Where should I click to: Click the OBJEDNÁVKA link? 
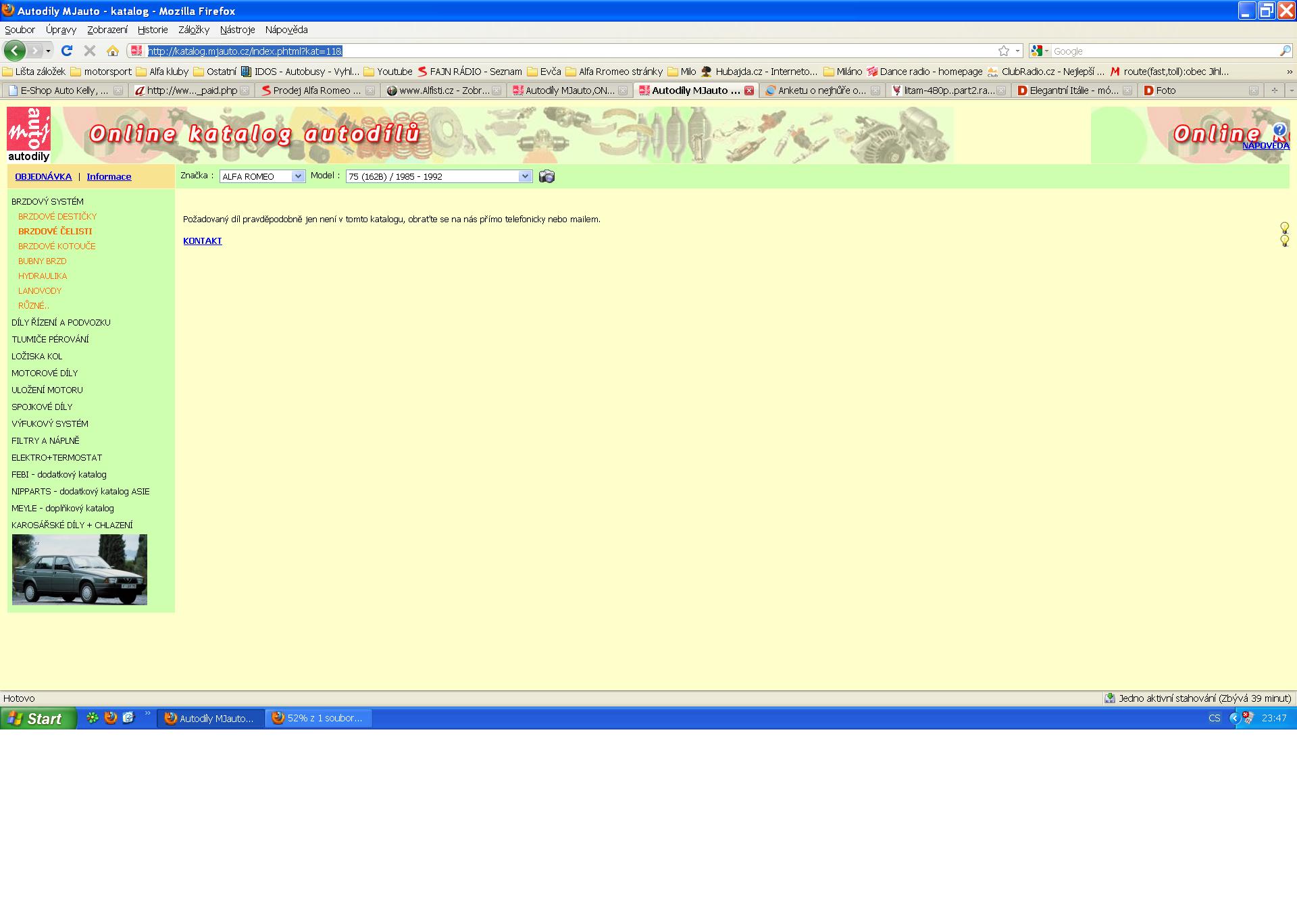(x=43, y=177)
